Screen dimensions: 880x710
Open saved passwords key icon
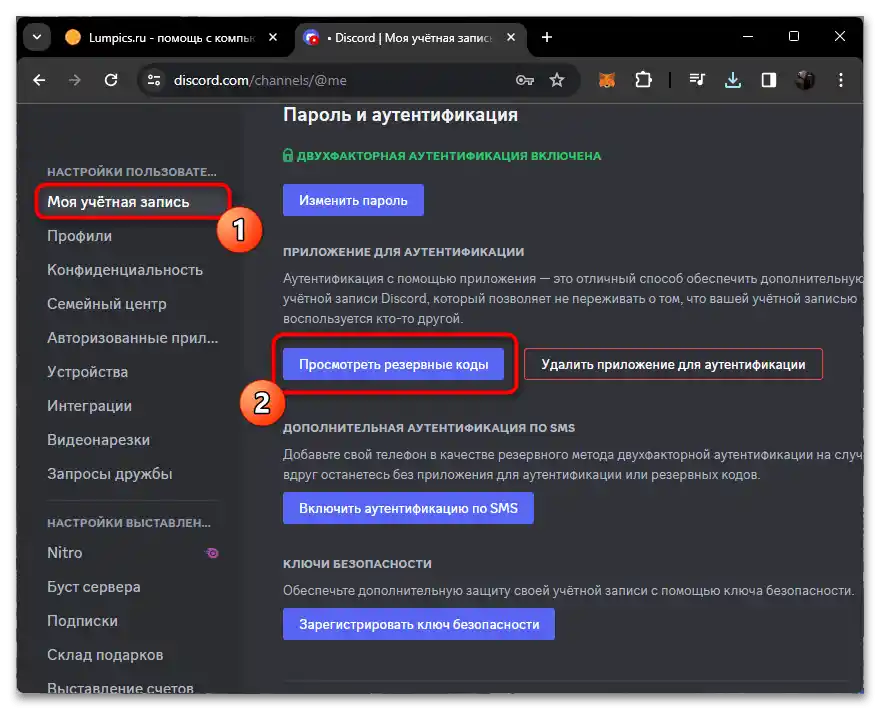coord(525,80)
